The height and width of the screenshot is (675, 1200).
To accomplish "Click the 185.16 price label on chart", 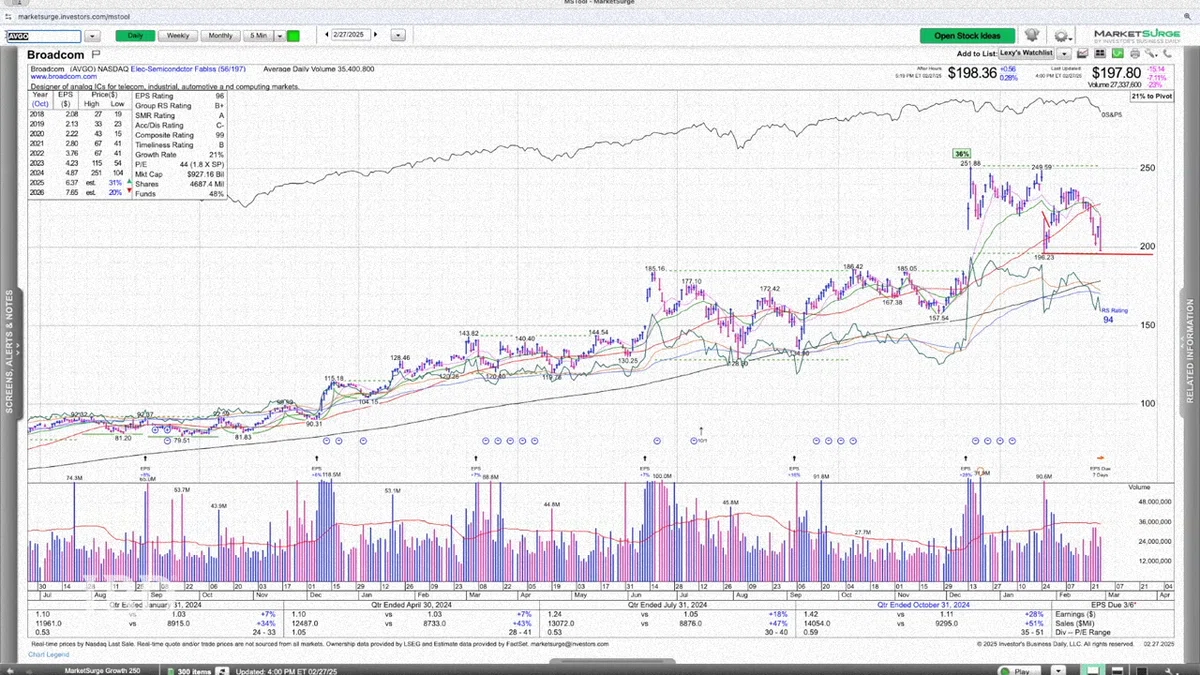I will click(x=655, y=269).
